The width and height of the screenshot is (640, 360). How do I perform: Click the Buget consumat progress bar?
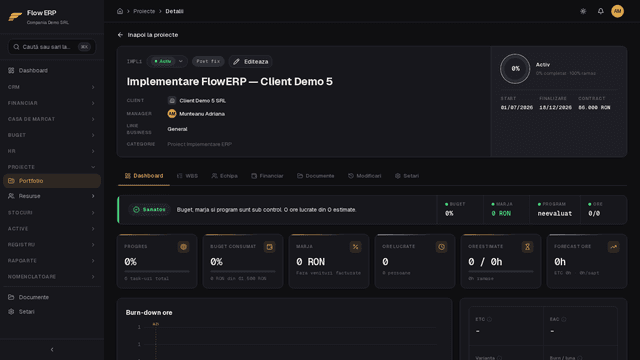click(x=243, y=271)
